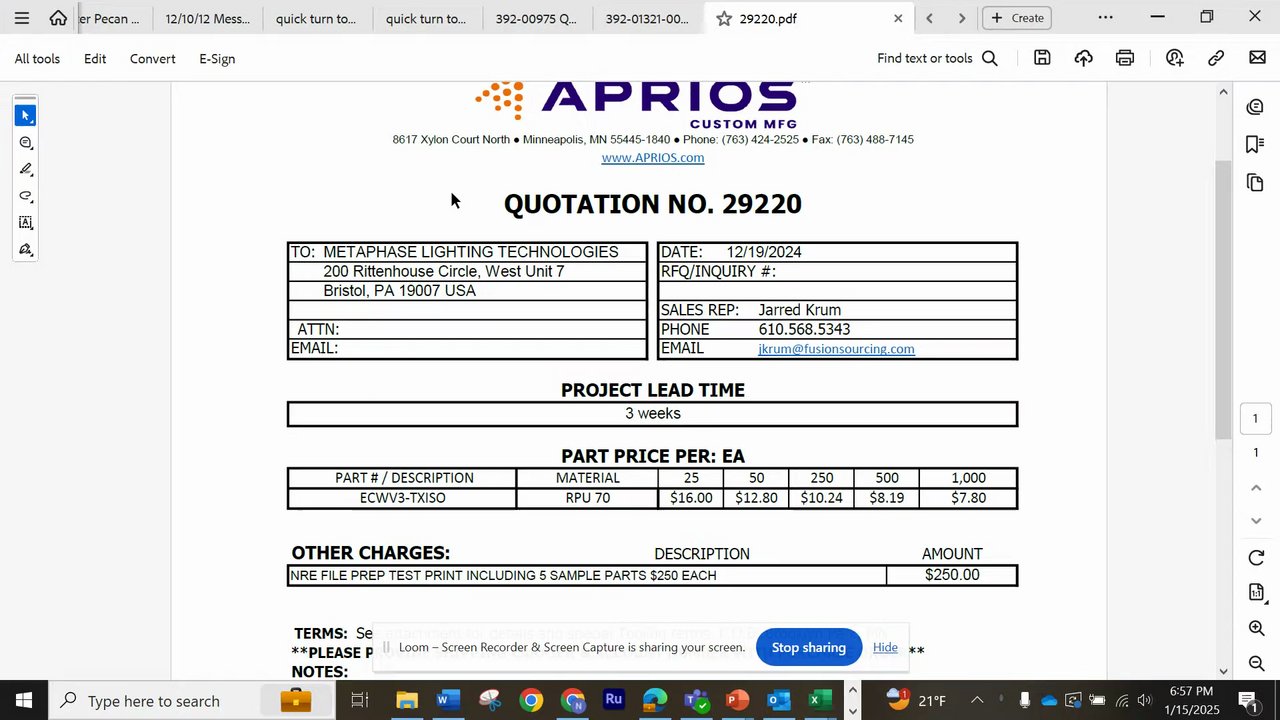
Task: Open the www.APRIOS.com link
Action: [653, 158]
